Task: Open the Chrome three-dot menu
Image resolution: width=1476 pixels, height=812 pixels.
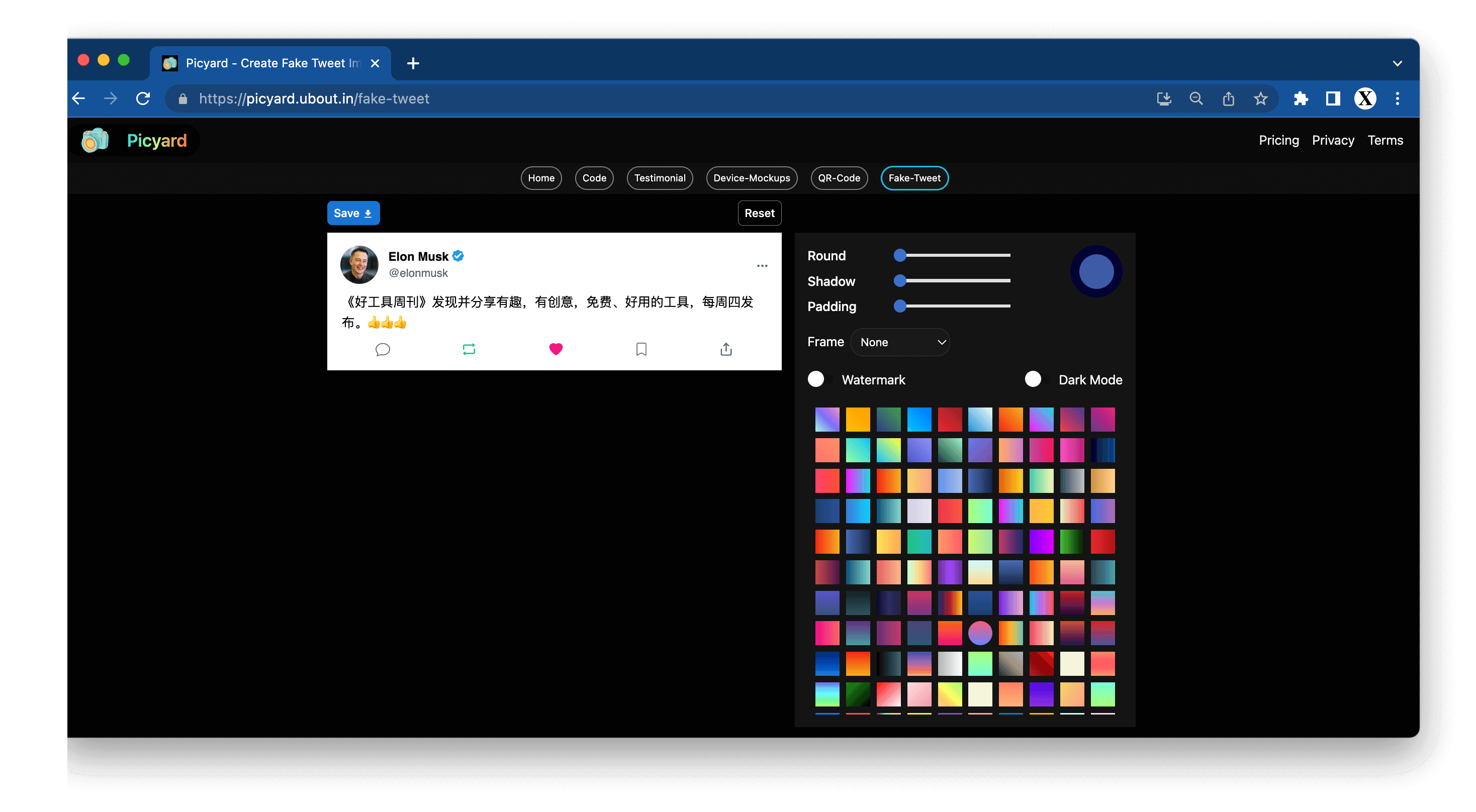Action: 1397,98
